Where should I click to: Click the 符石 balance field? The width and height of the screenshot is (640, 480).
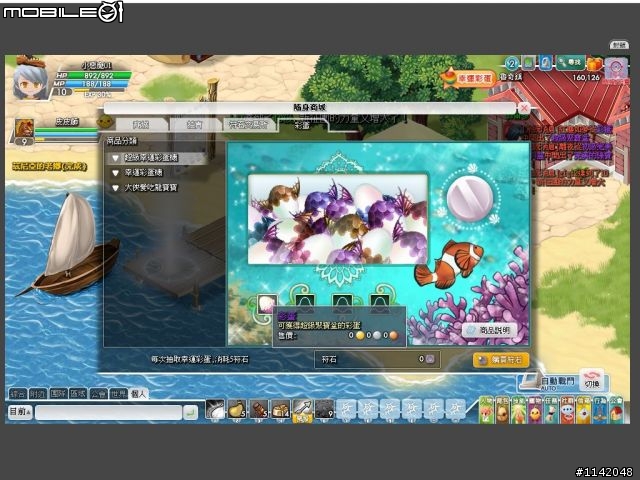(377, 360)
